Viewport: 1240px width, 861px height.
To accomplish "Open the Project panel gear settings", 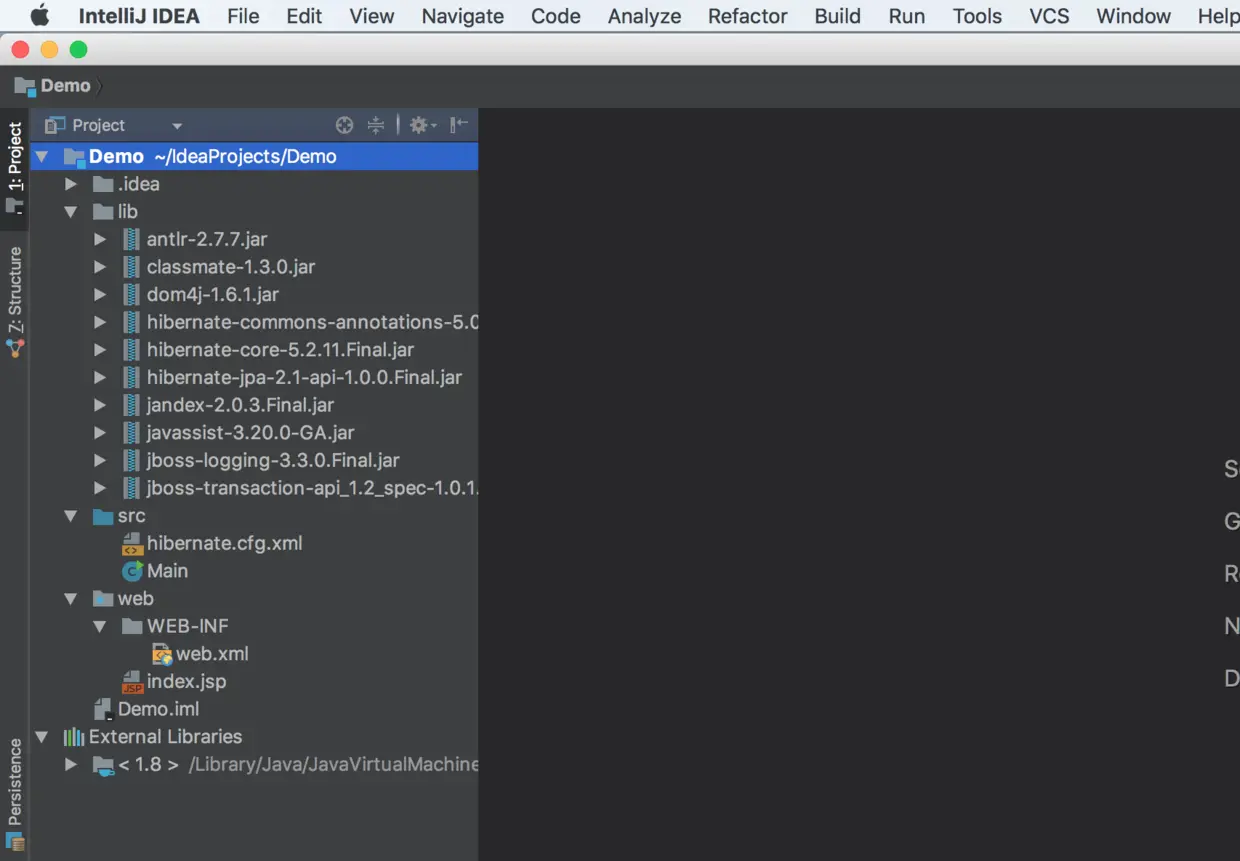I will (x=422, y=125).
